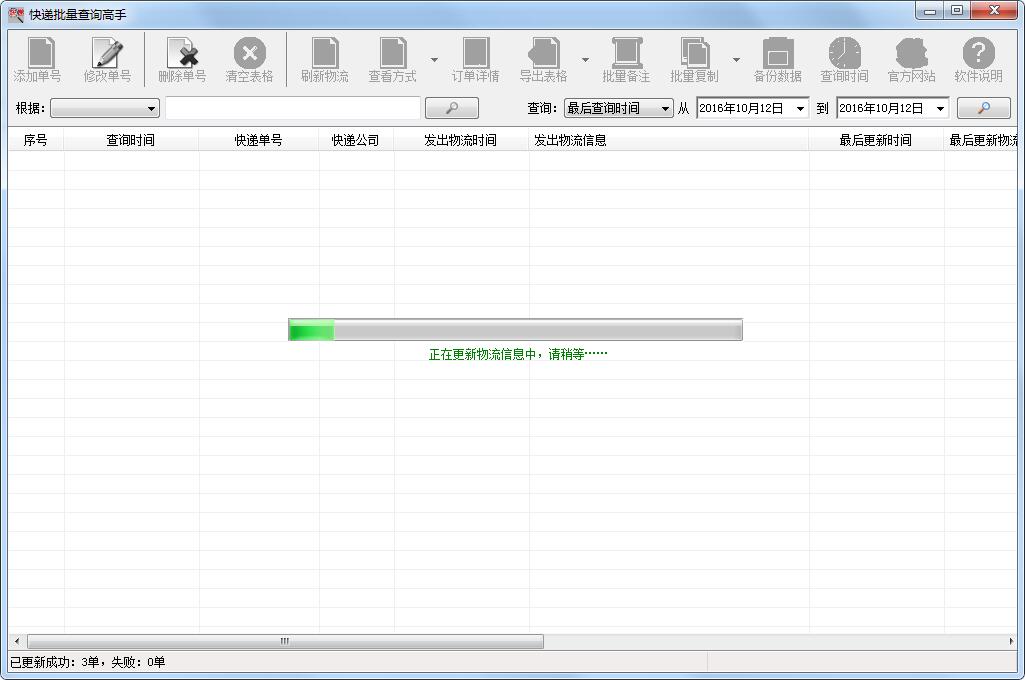Expand the 批量复制 dropdown arrow
Image resolution: width=1025 pixels, height=680 pixels.
point(737,60)
